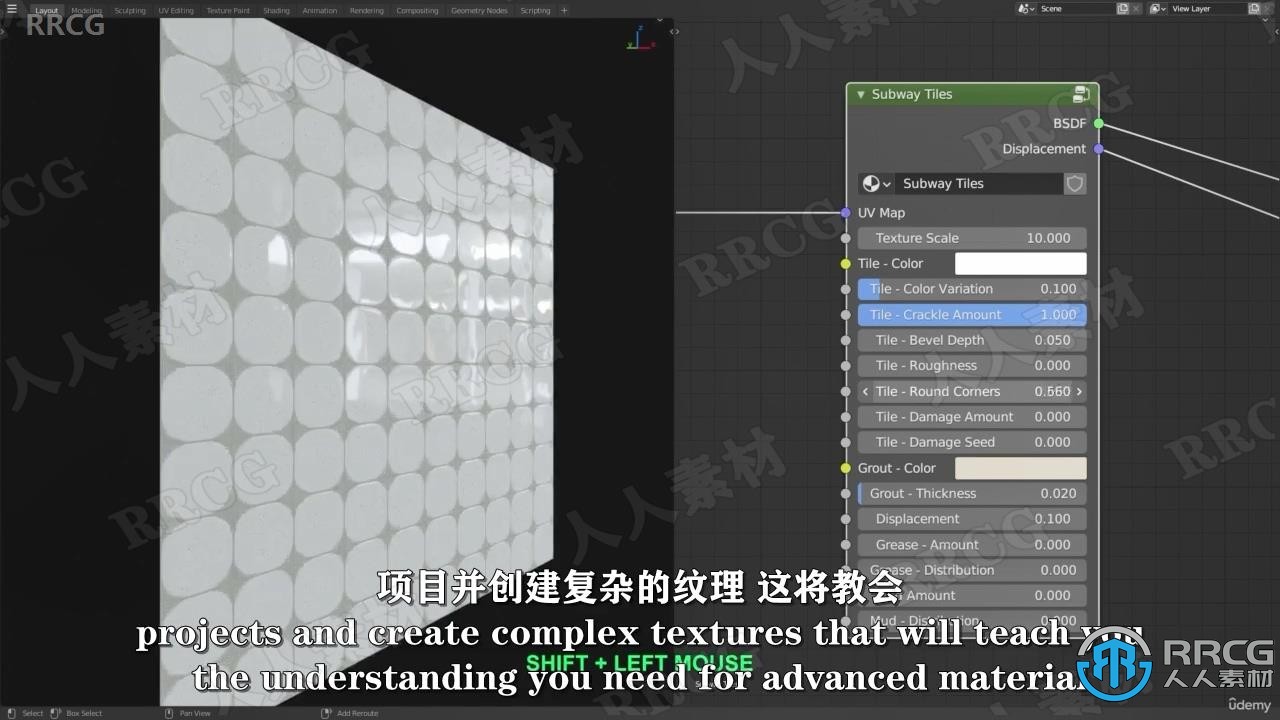Image resolution: width=1280 pixels, height=720 pixels.
Task: Click the Tile - Round Corners value field
Action: click(972, 391)
